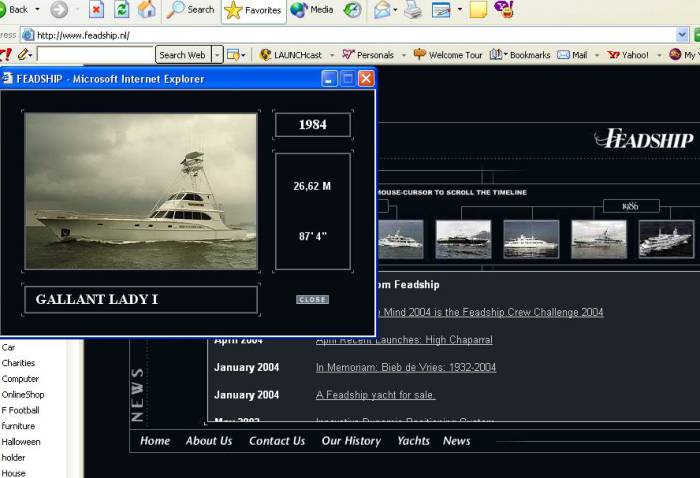
Task: Open LAUNCHcast from Yahoo toolbar
Action: pyautogui.click(x=291, y=55)
